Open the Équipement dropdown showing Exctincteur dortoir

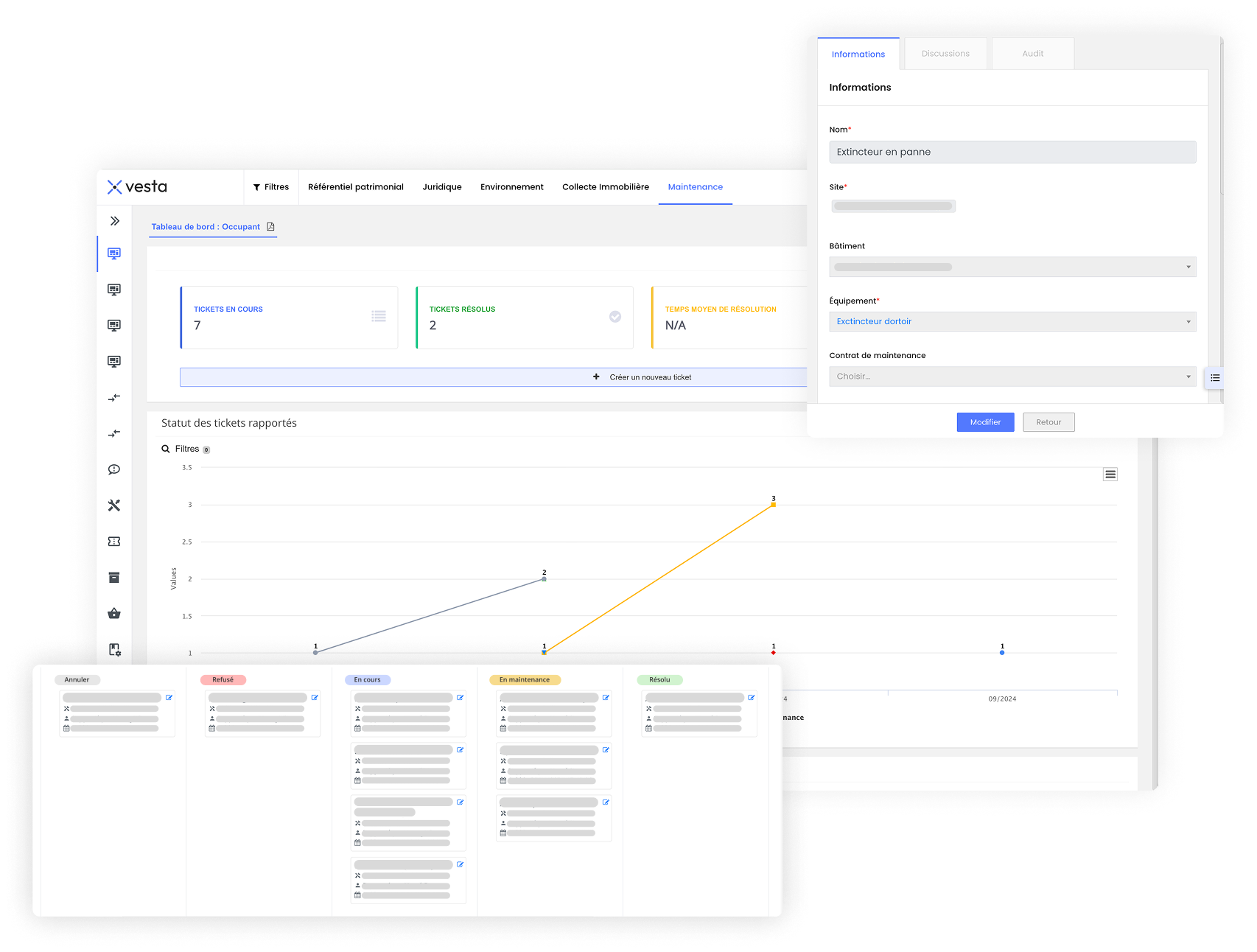(1012, 322)
